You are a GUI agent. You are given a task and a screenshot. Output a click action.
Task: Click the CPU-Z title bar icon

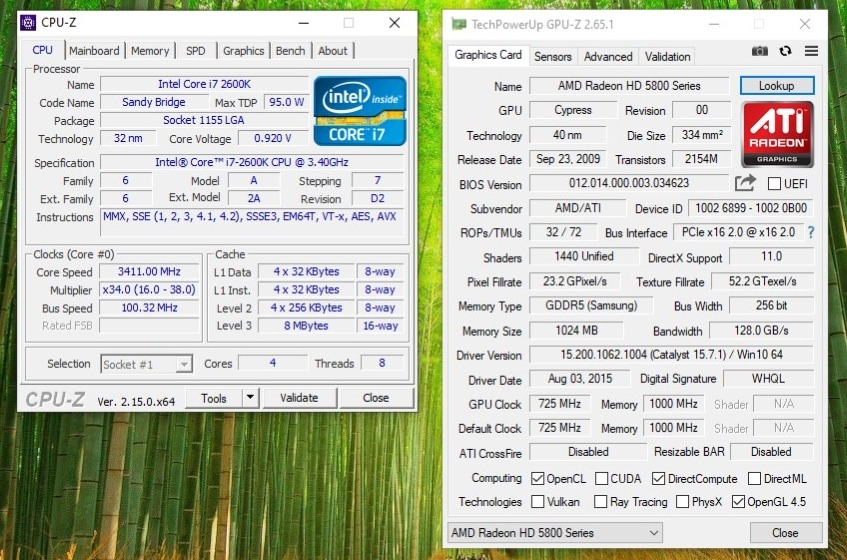pos(28,23)
